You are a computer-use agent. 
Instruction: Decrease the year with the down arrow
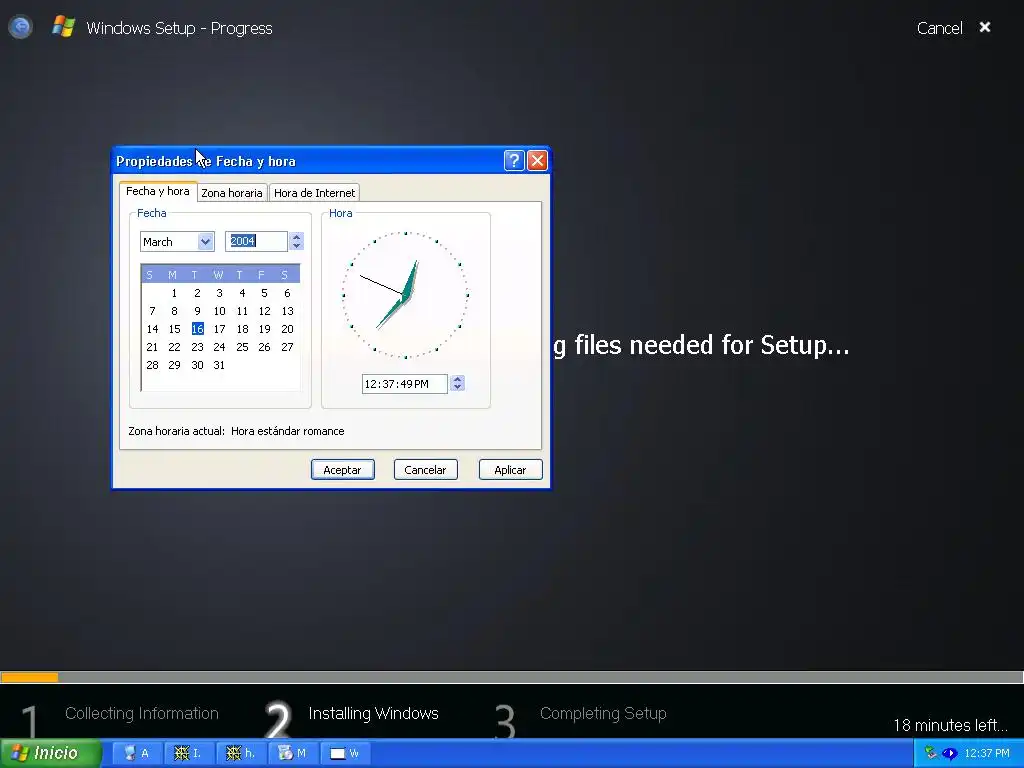296,246
